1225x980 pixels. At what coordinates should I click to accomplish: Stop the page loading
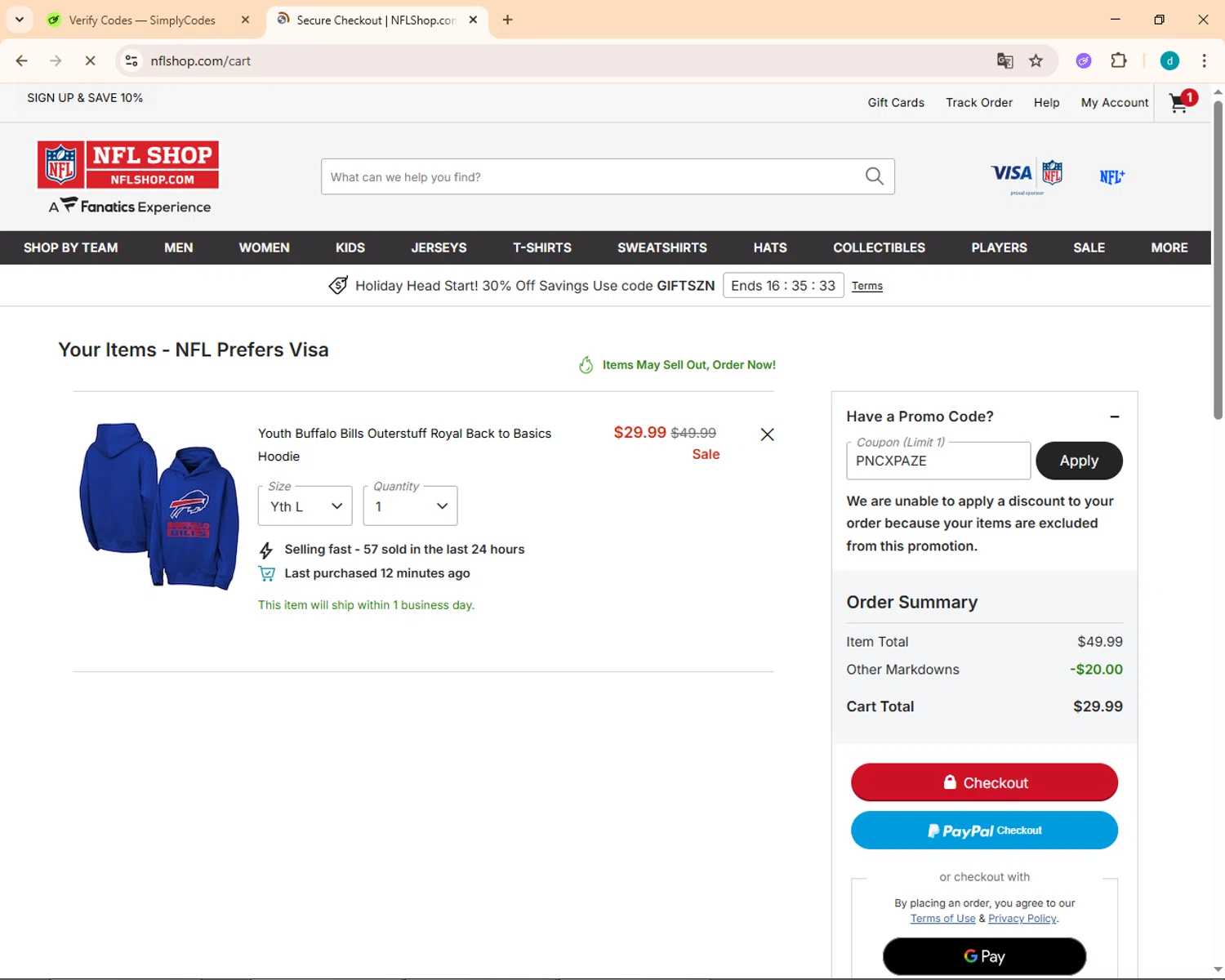(90, 60)
